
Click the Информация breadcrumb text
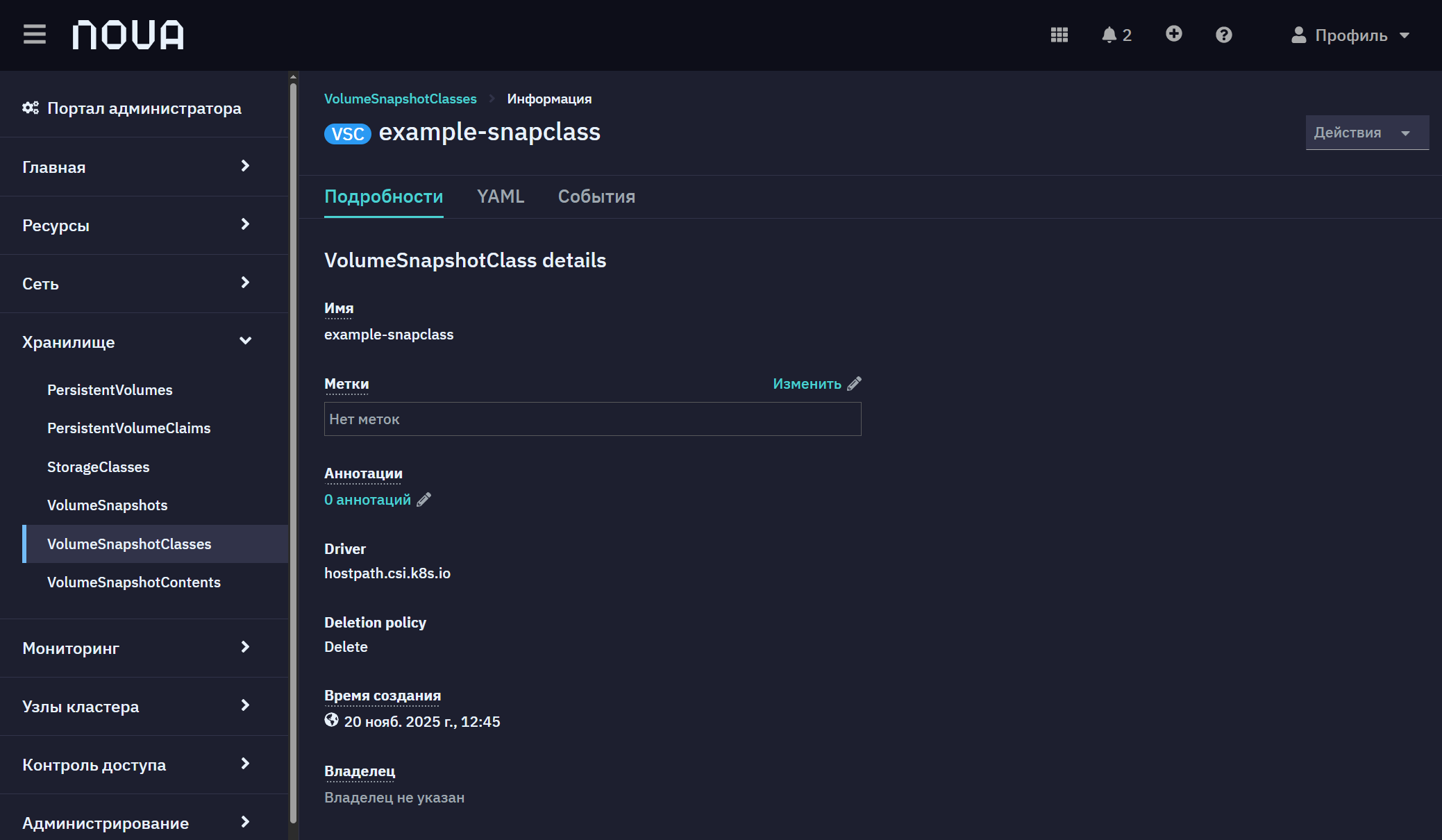tap(549, 99)
